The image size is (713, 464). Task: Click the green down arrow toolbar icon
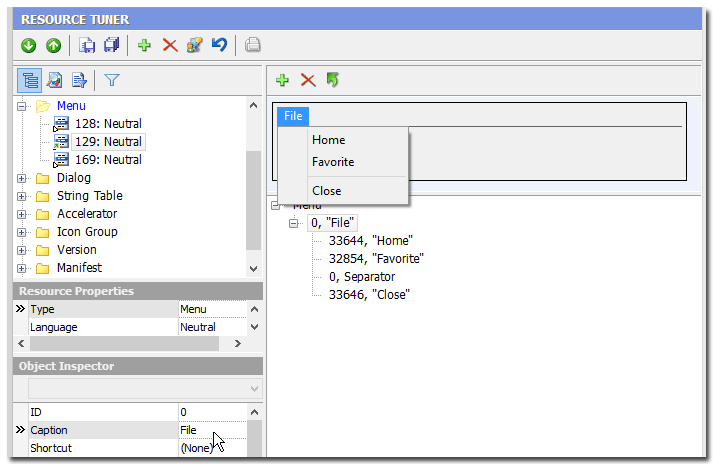28,45
